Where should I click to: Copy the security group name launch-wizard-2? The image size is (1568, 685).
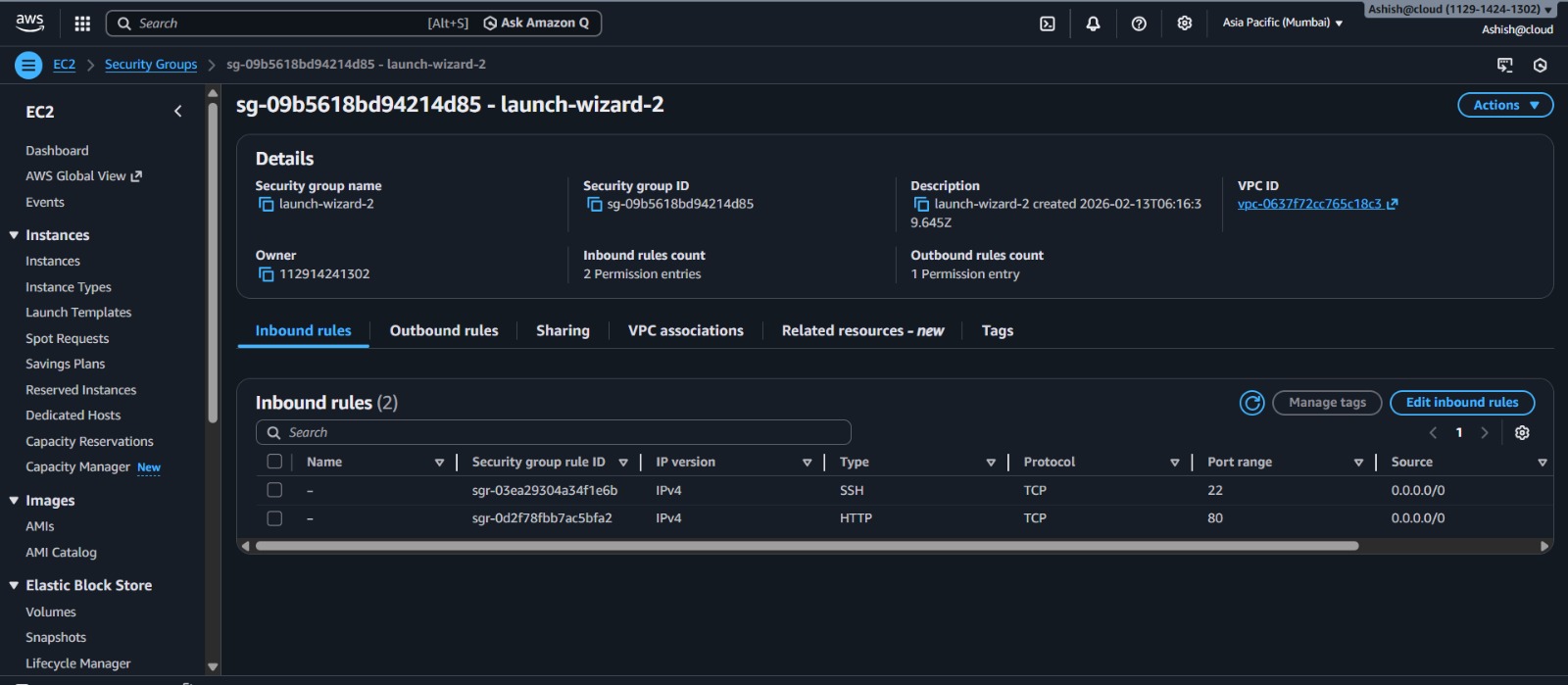[x=266, y=204]
